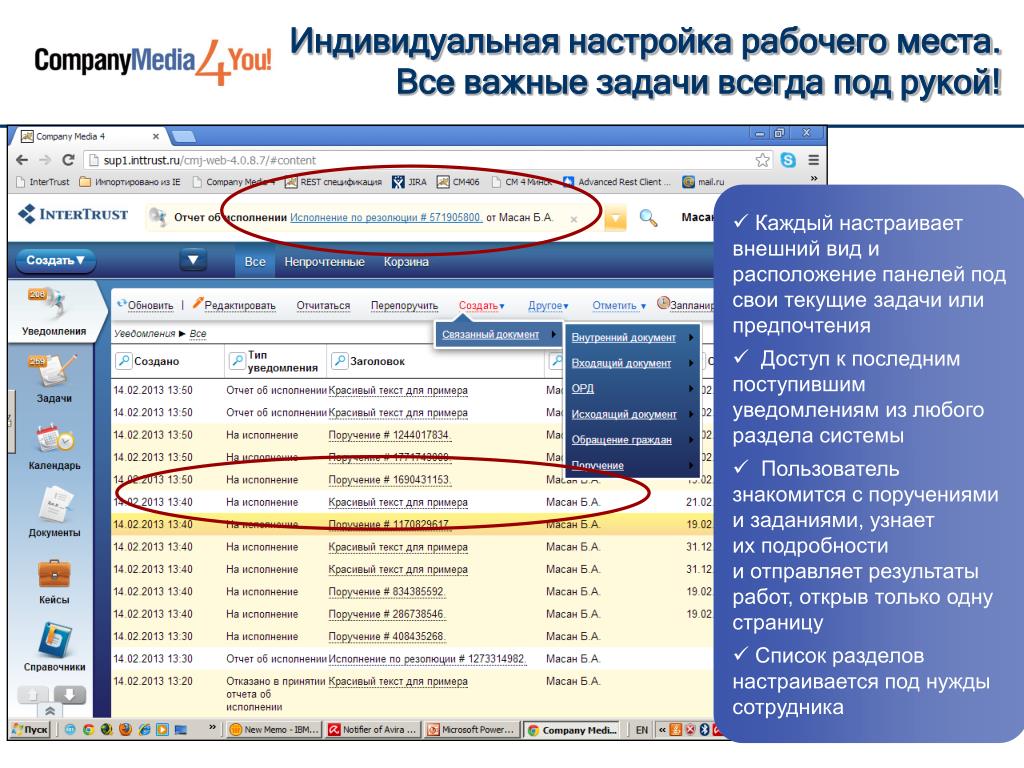The height and width of the screenshot is (768, 1024).
Task: Click the Skype extension icon
Action: 788,160
